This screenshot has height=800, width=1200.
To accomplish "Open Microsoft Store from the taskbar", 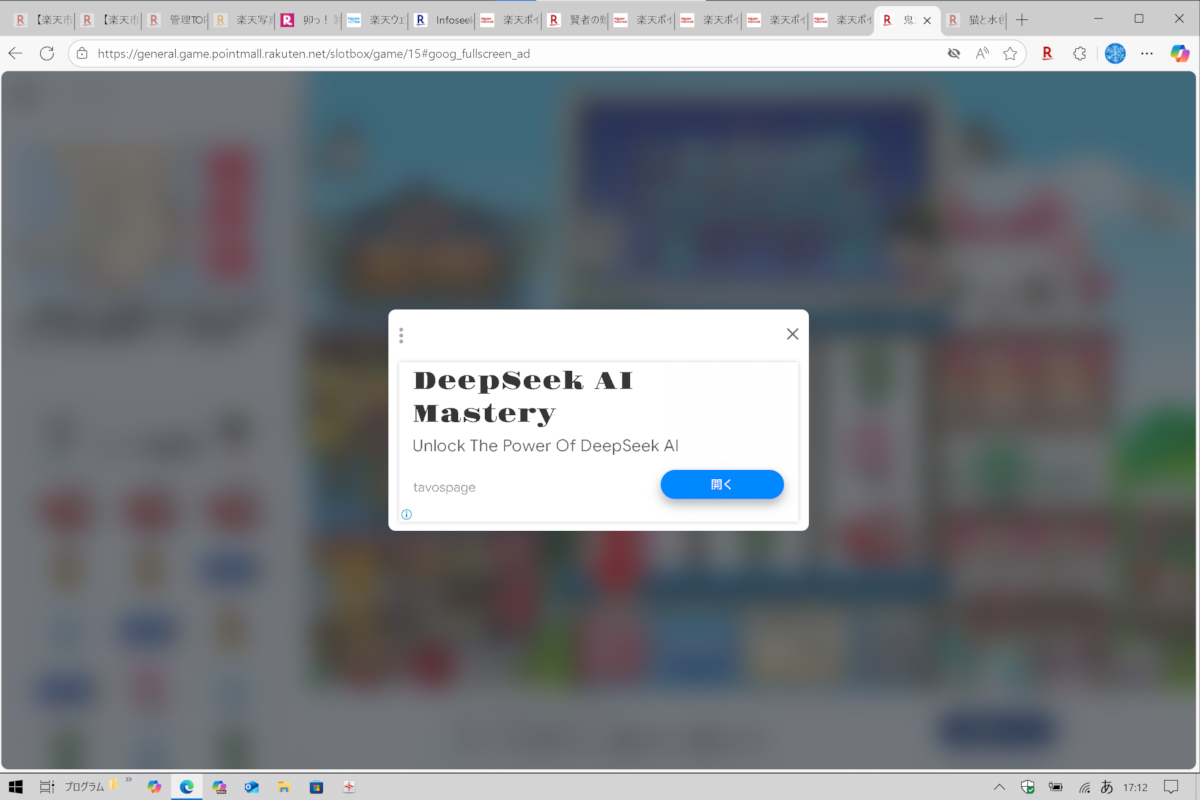I will (x=316, y=787).
